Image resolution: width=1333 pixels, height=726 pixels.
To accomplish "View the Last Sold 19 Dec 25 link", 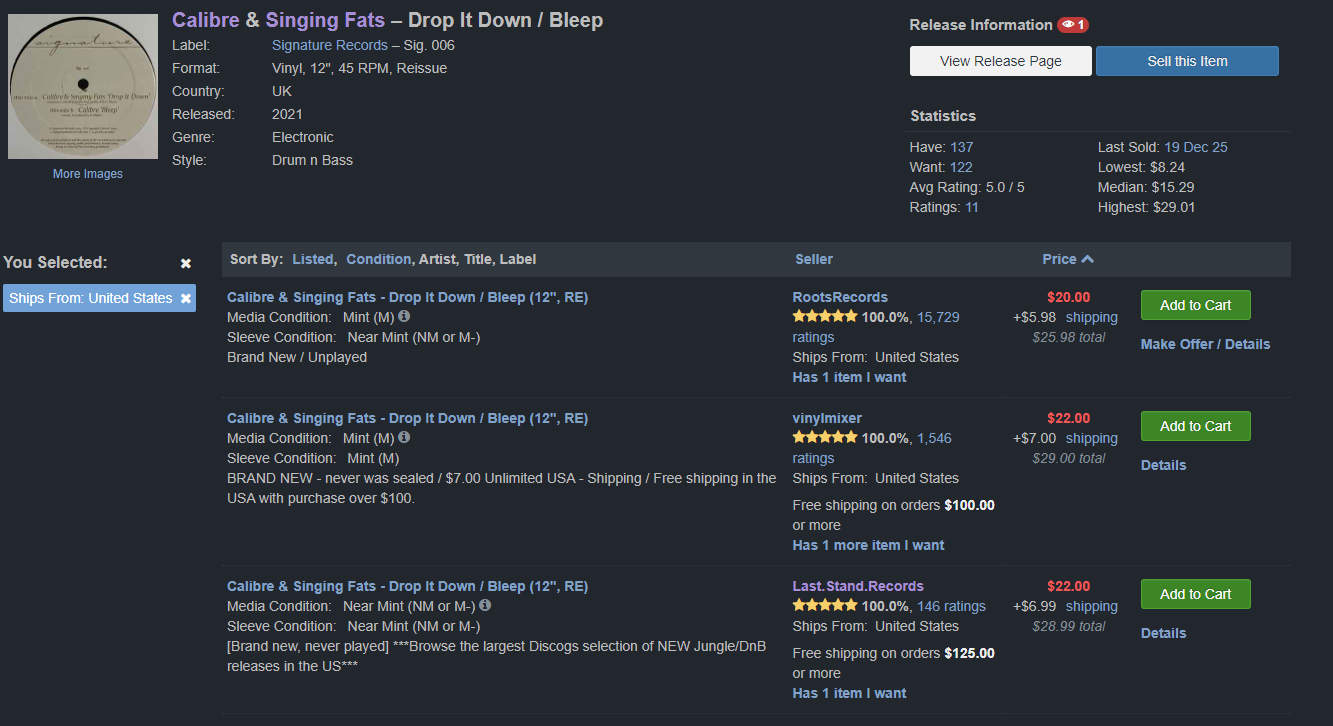I will [1195, 147].
